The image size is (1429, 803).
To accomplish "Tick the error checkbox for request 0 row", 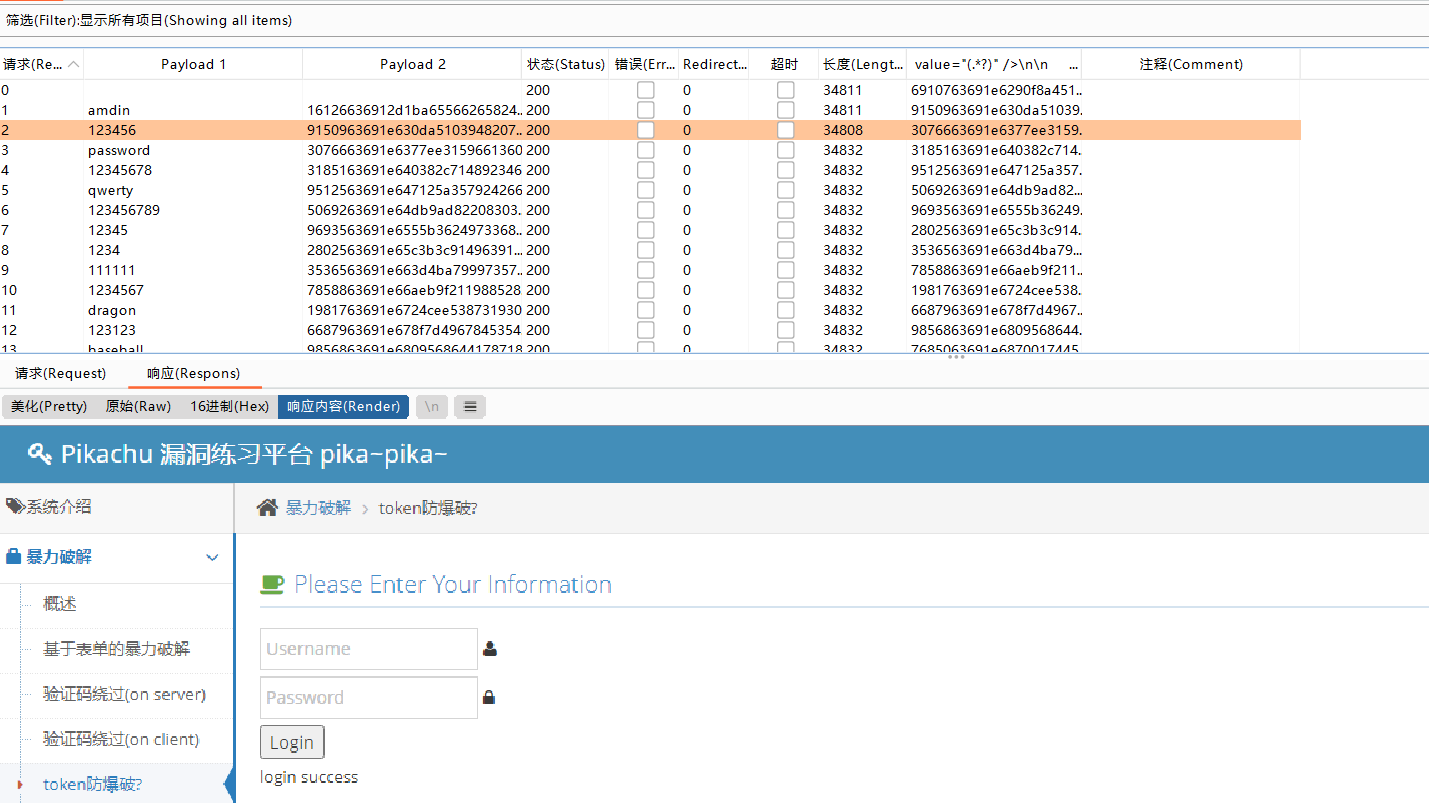I will pos(646,90).
